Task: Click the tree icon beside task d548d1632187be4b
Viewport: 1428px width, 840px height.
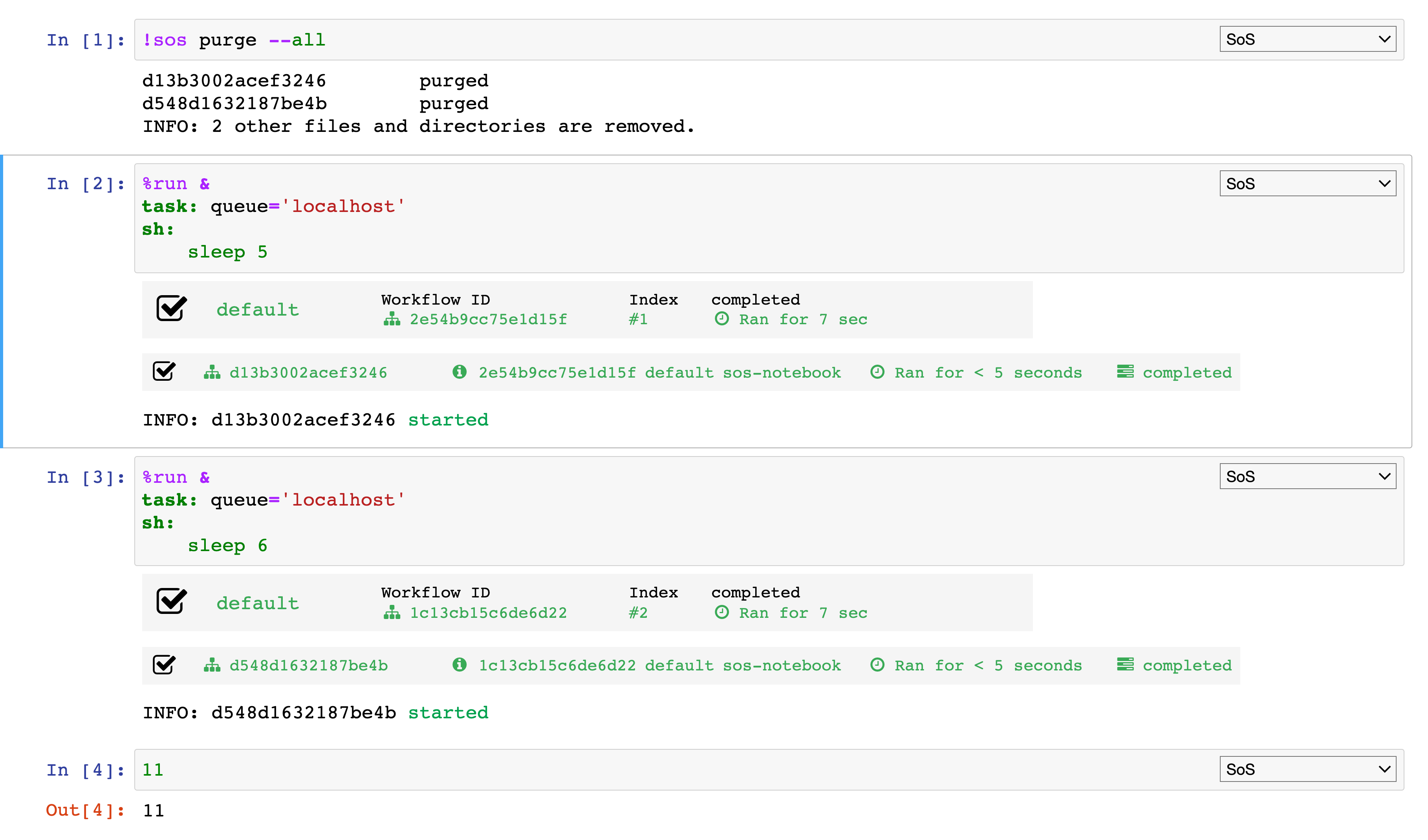Action: pyautogui.click(x=212, y=666)
